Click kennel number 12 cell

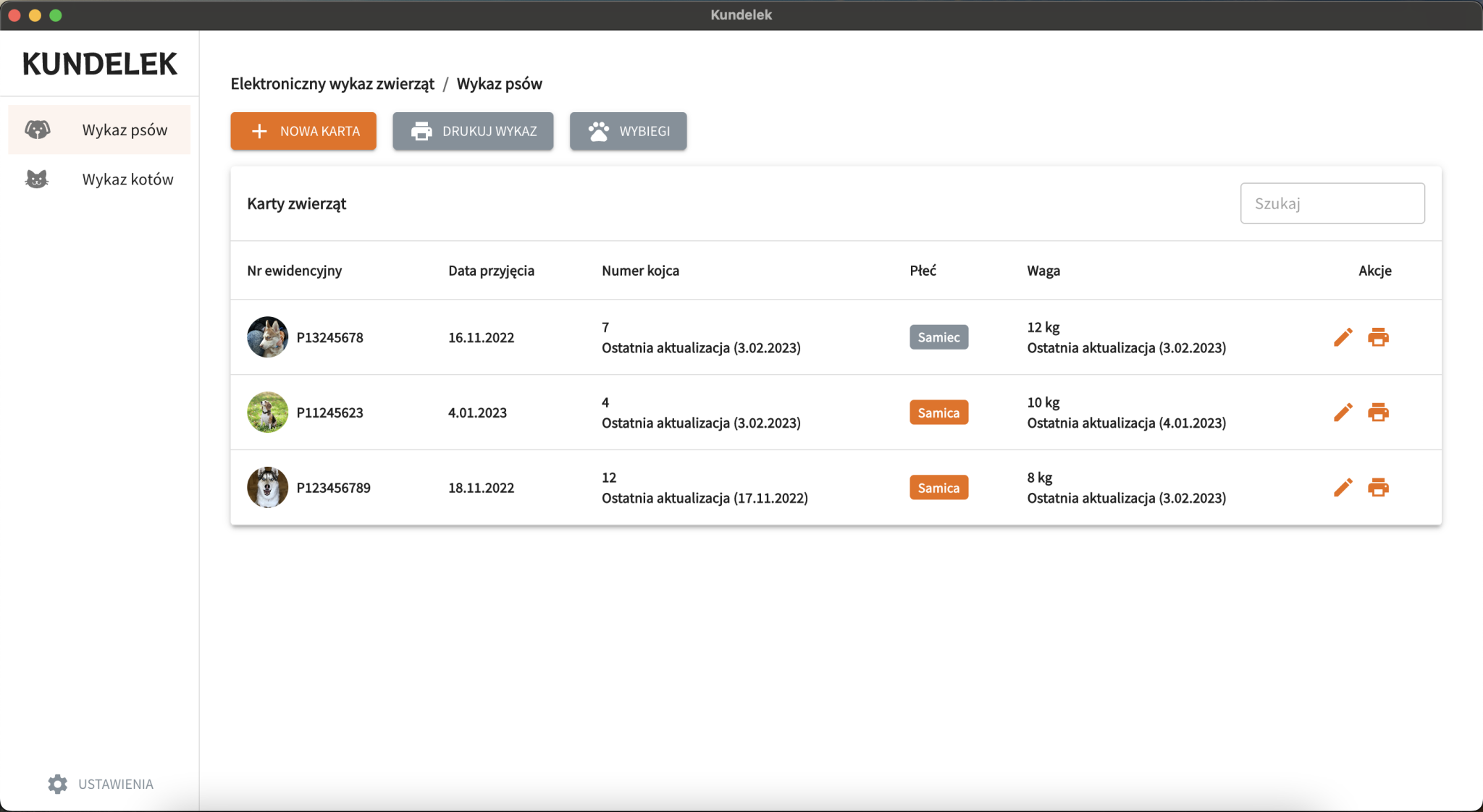pos(609,478)
